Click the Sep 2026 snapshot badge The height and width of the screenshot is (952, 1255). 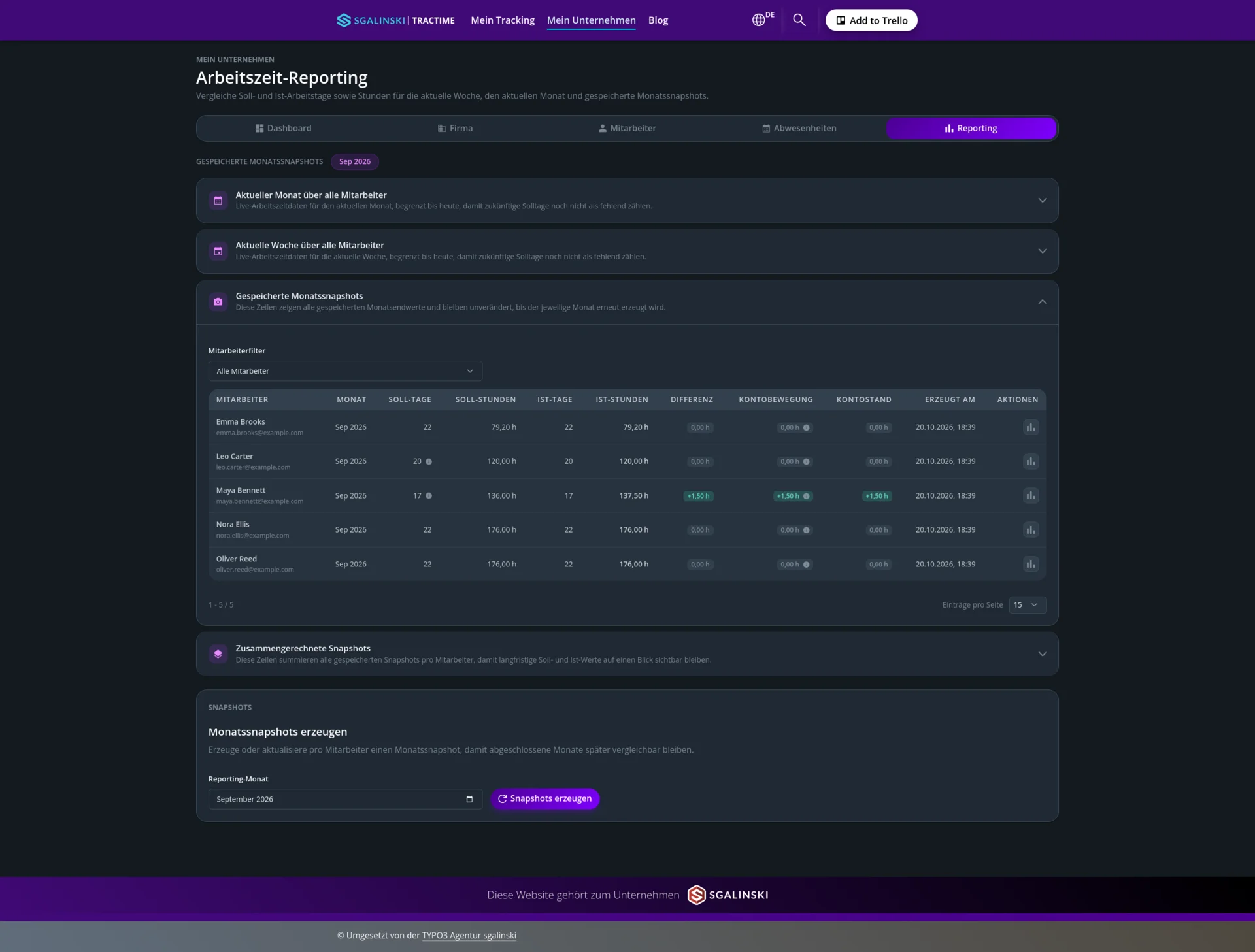tap(355, 161)
